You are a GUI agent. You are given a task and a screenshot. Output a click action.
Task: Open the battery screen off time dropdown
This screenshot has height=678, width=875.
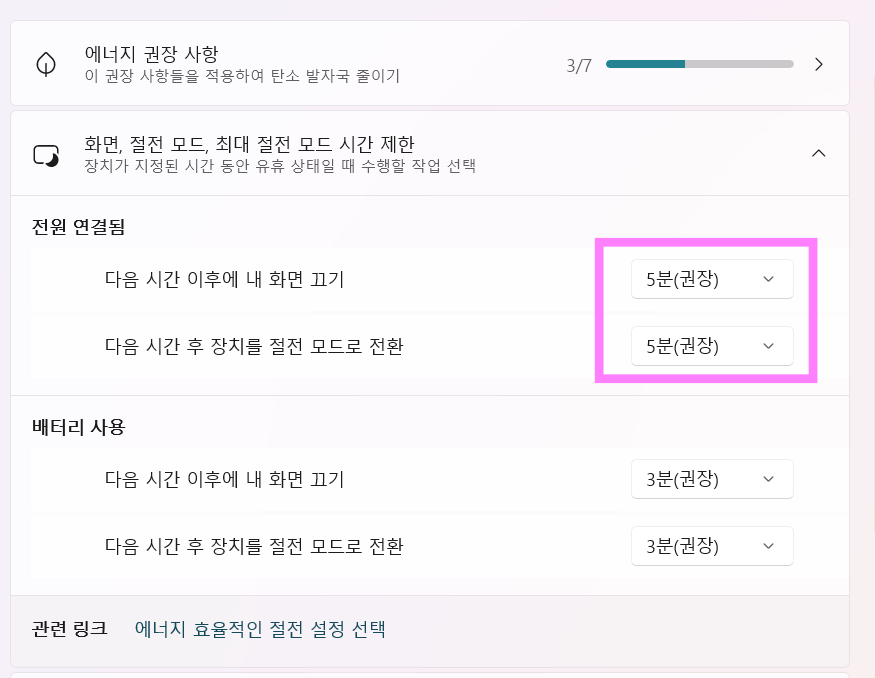click(712, 479)
